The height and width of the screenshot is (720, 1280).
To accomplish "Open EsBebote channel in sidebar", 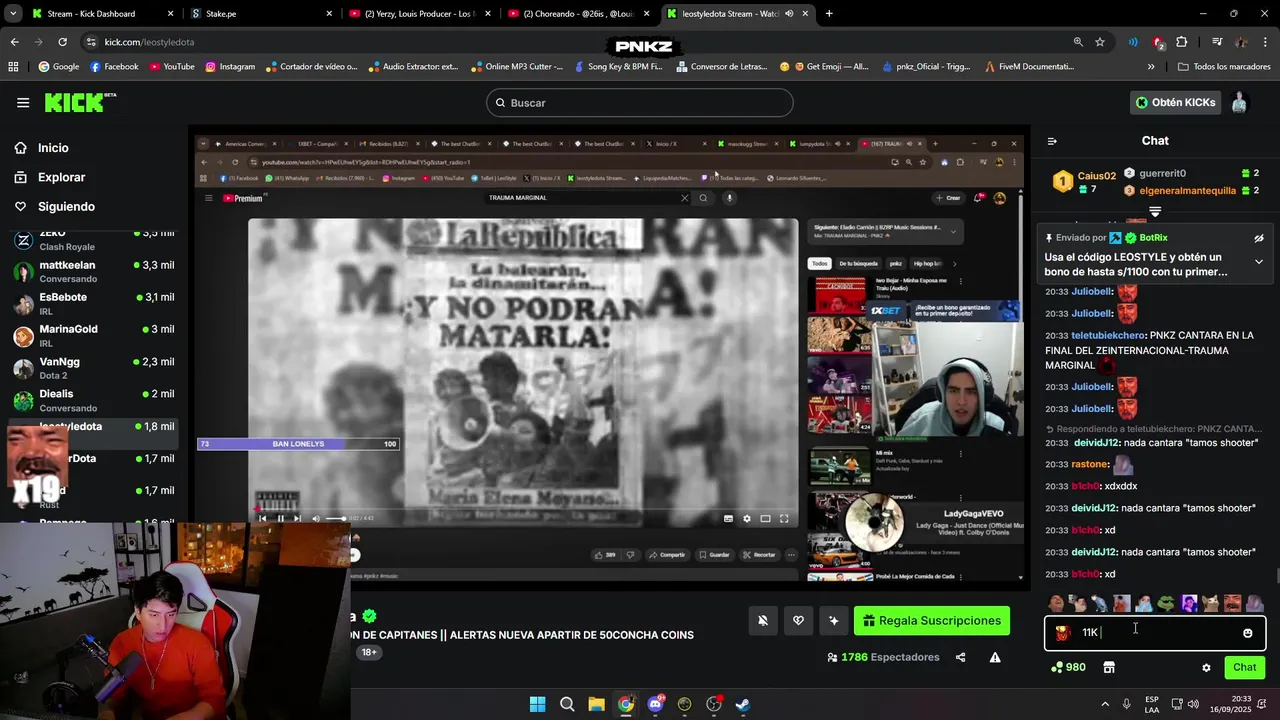I will coord(94,303).
